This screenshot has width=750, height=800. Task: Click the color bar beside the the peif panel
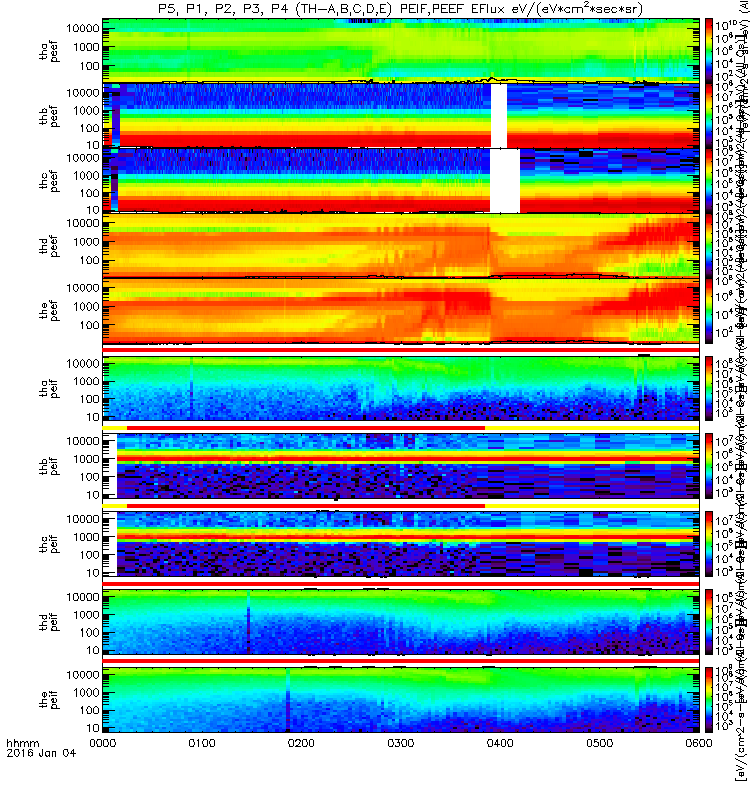pos(709,699)
